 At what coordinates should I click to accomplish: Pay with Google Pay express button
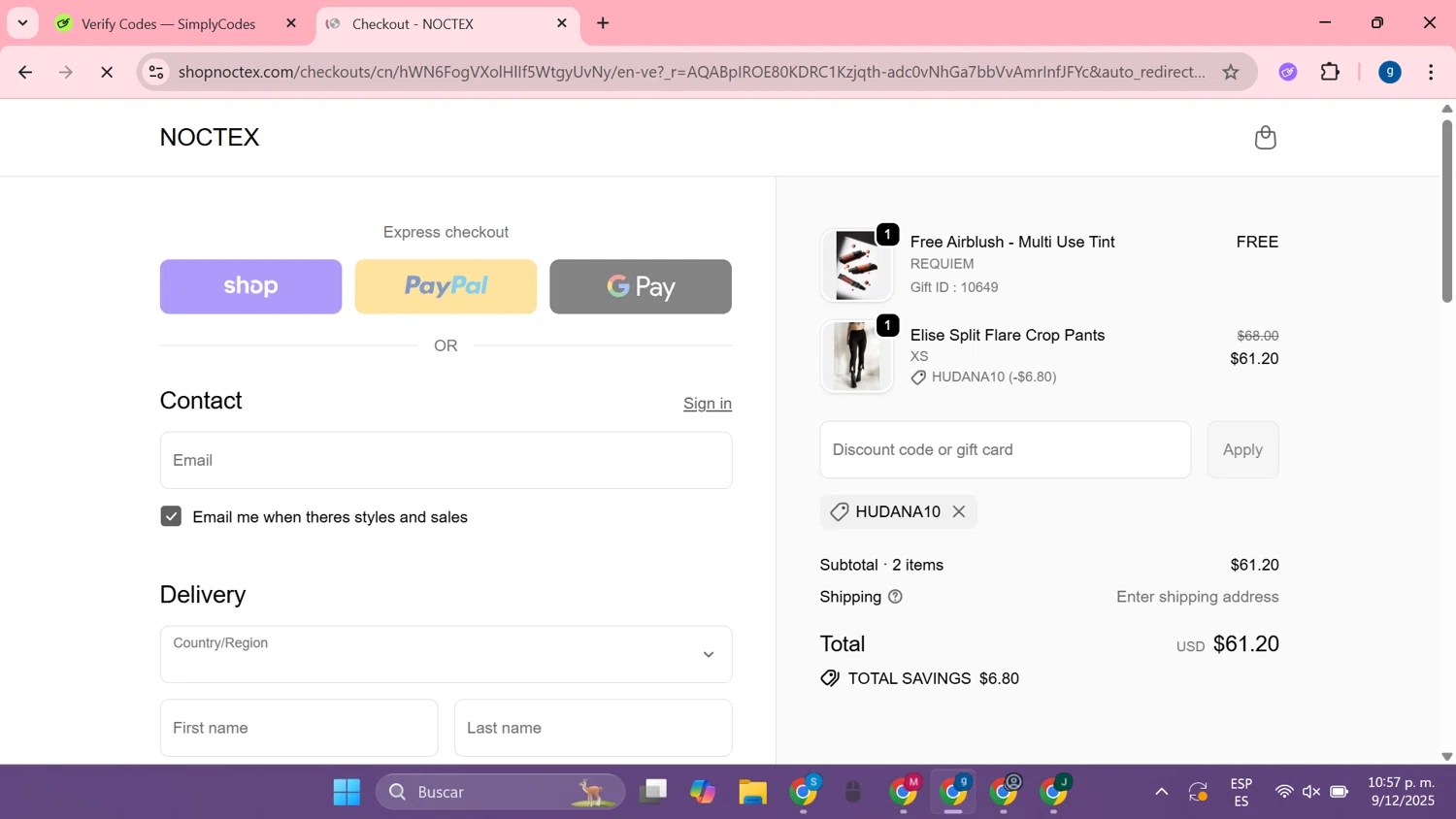point(641,286)
